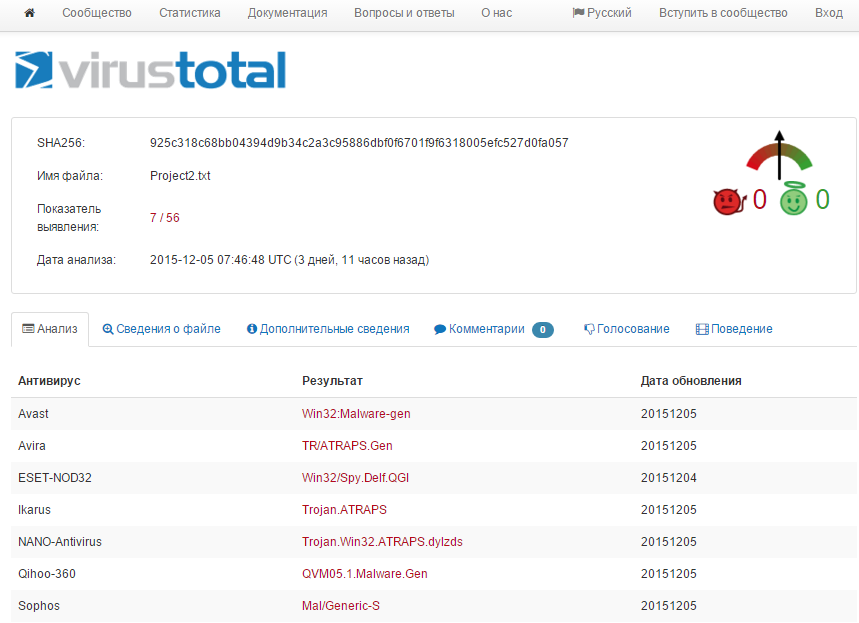Screen dimensions: 859x623
Task: Switch to the Сведения о файле tab
Action: [x=162, y=329]
